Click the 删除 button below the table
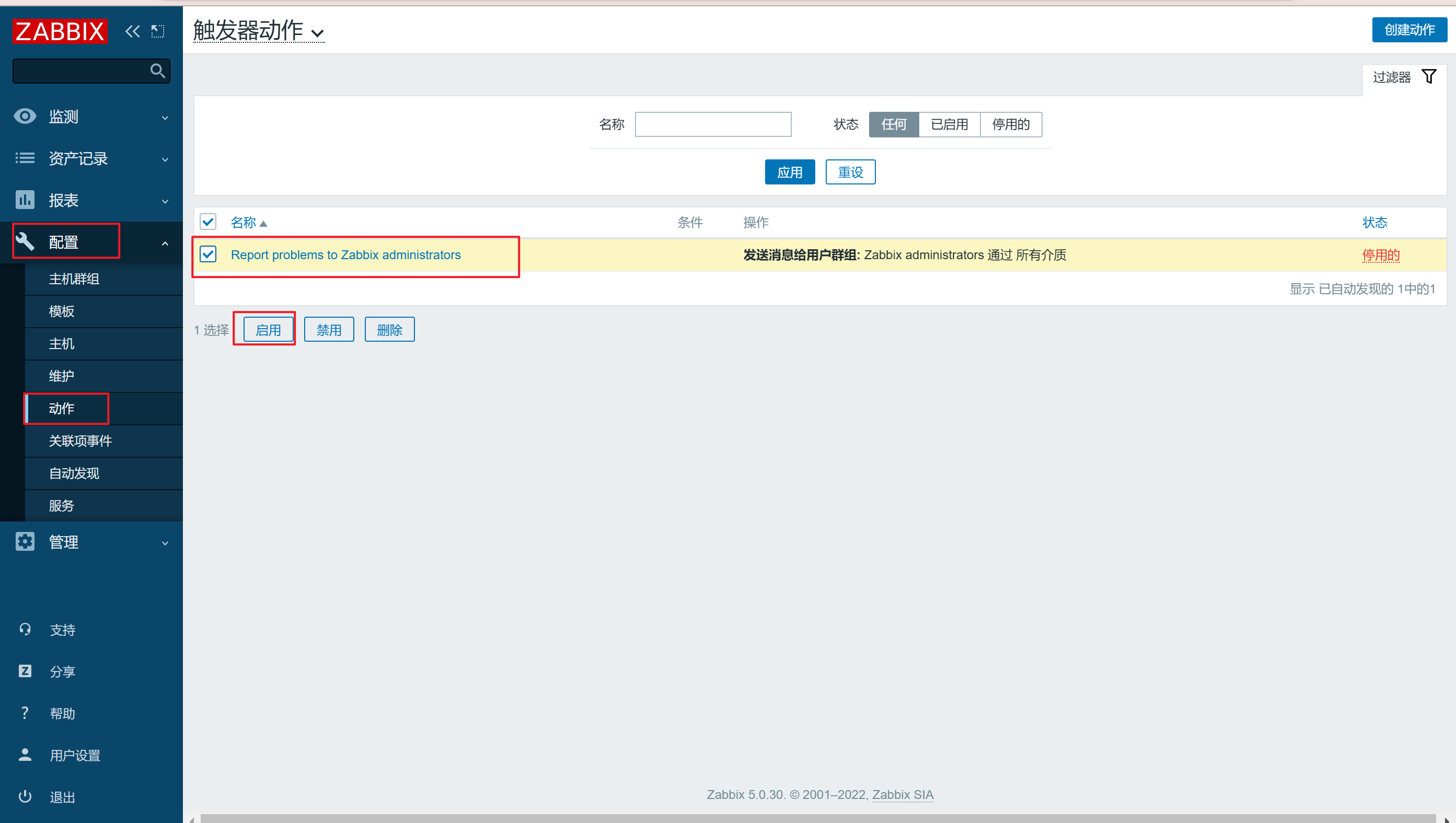The width and height of the screenshot is (1456, 823). coord(389,330)
